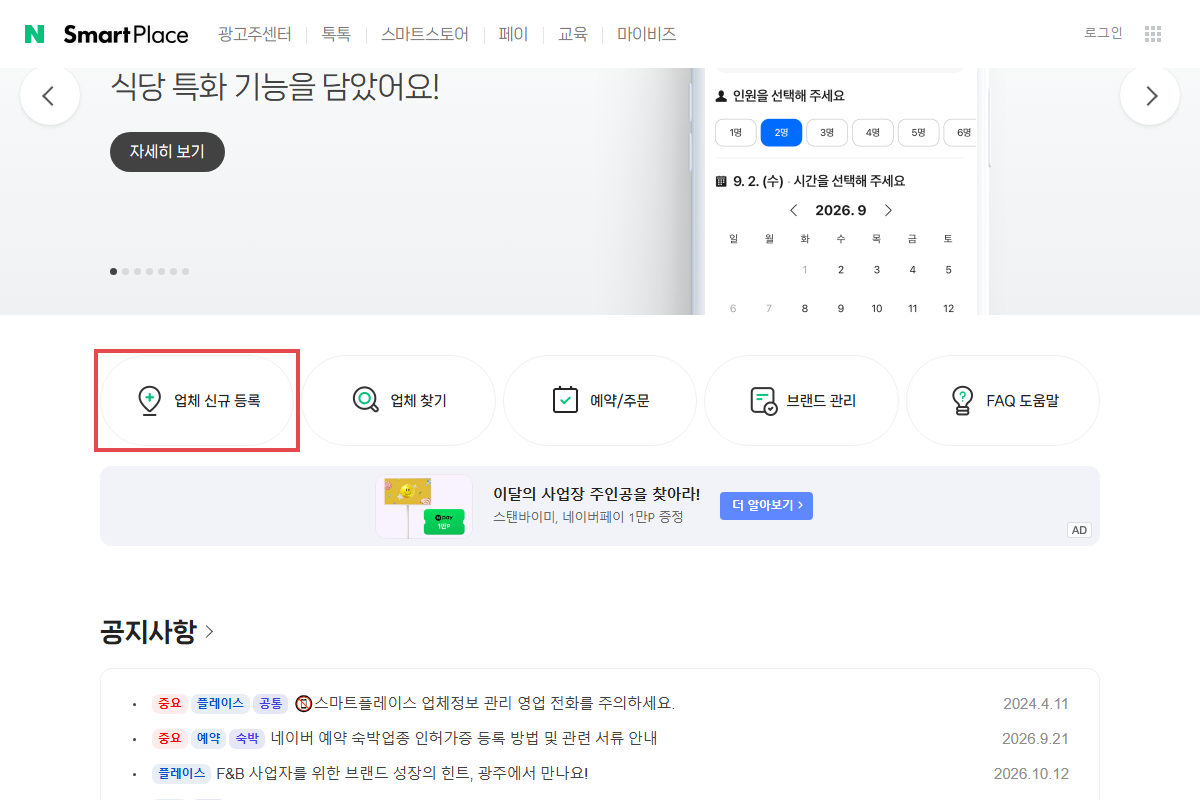Click date 2026.9.21 on second notice

pos(1035,739)
